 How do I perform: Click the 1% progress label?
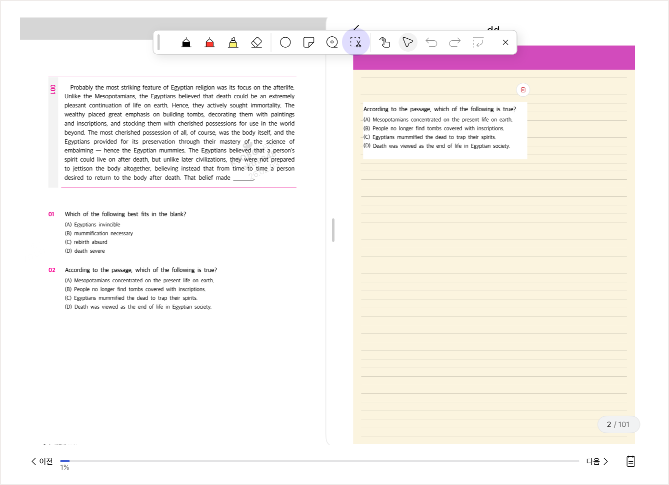[x=64, y=468]
